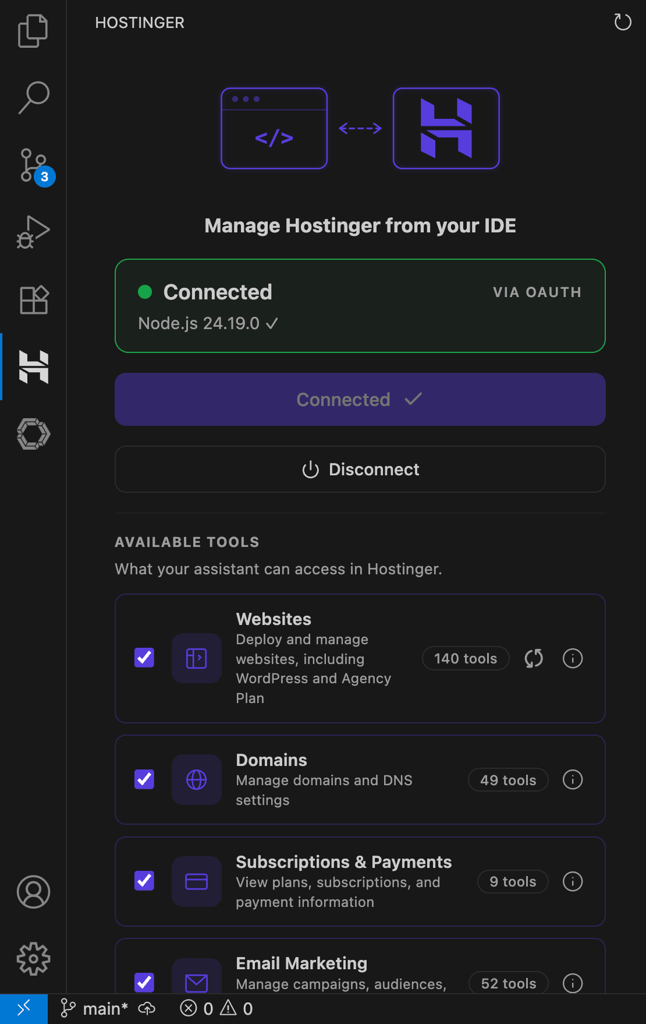Click the 140 tools badge
The height and width of the screenshot is (1024, 646).
[466, 658]
